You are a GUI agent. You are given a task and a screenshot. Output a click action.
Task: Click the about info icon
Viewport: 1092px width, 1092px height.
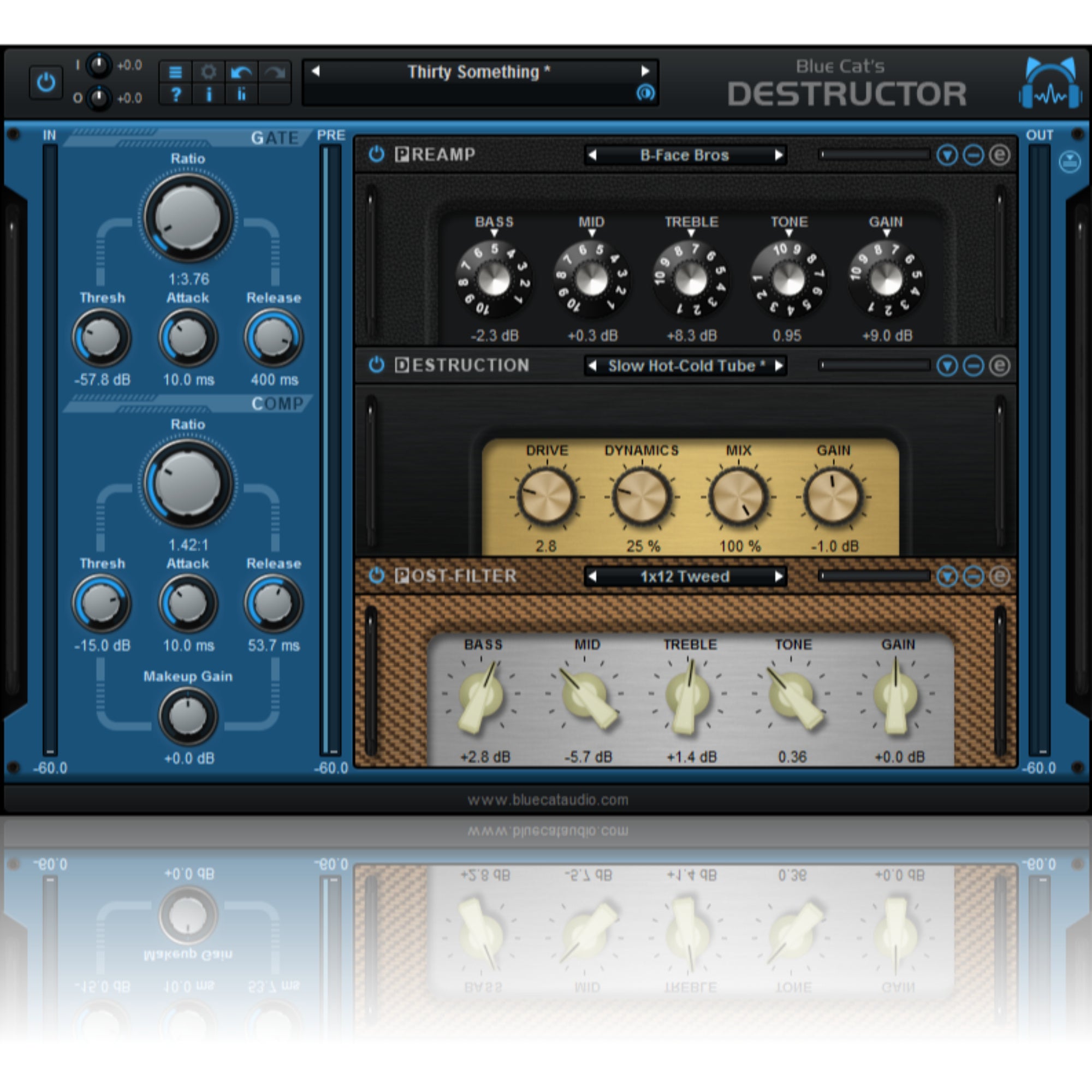(209, 94)
